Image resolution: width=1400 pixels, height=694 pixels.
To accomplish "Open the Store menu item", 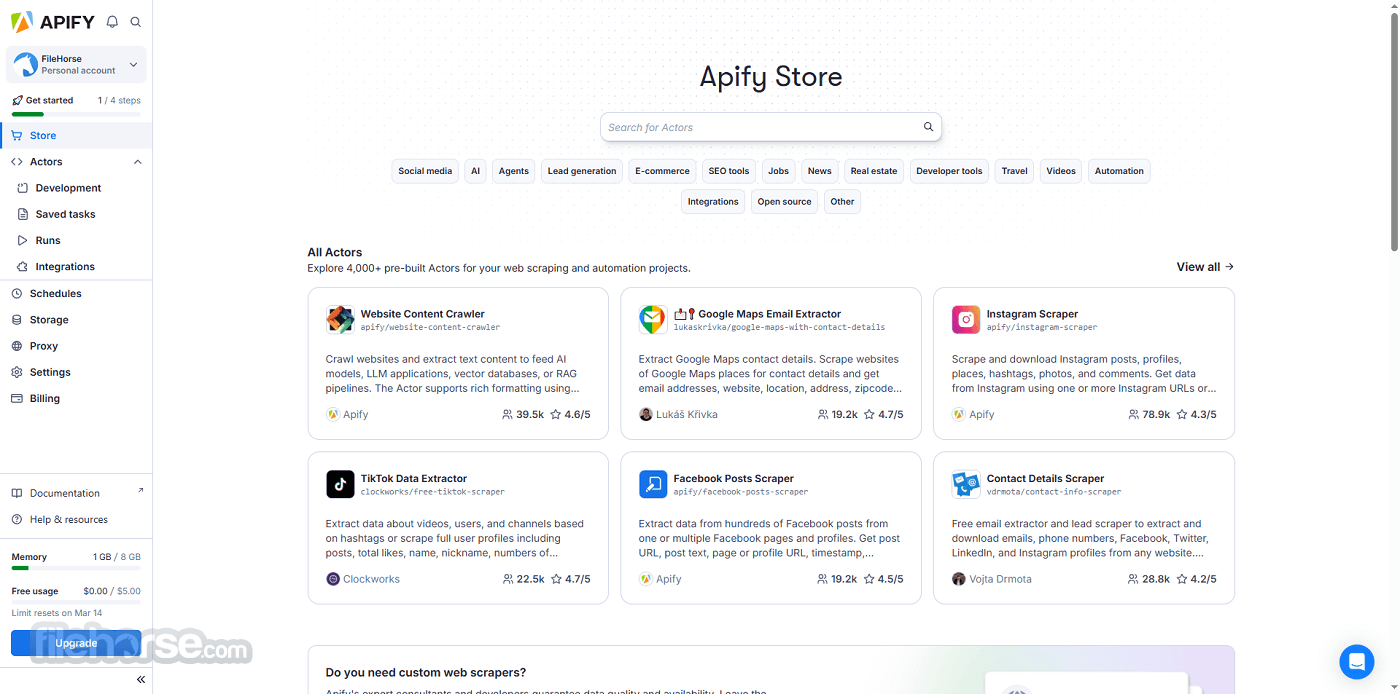I will 76,135.
